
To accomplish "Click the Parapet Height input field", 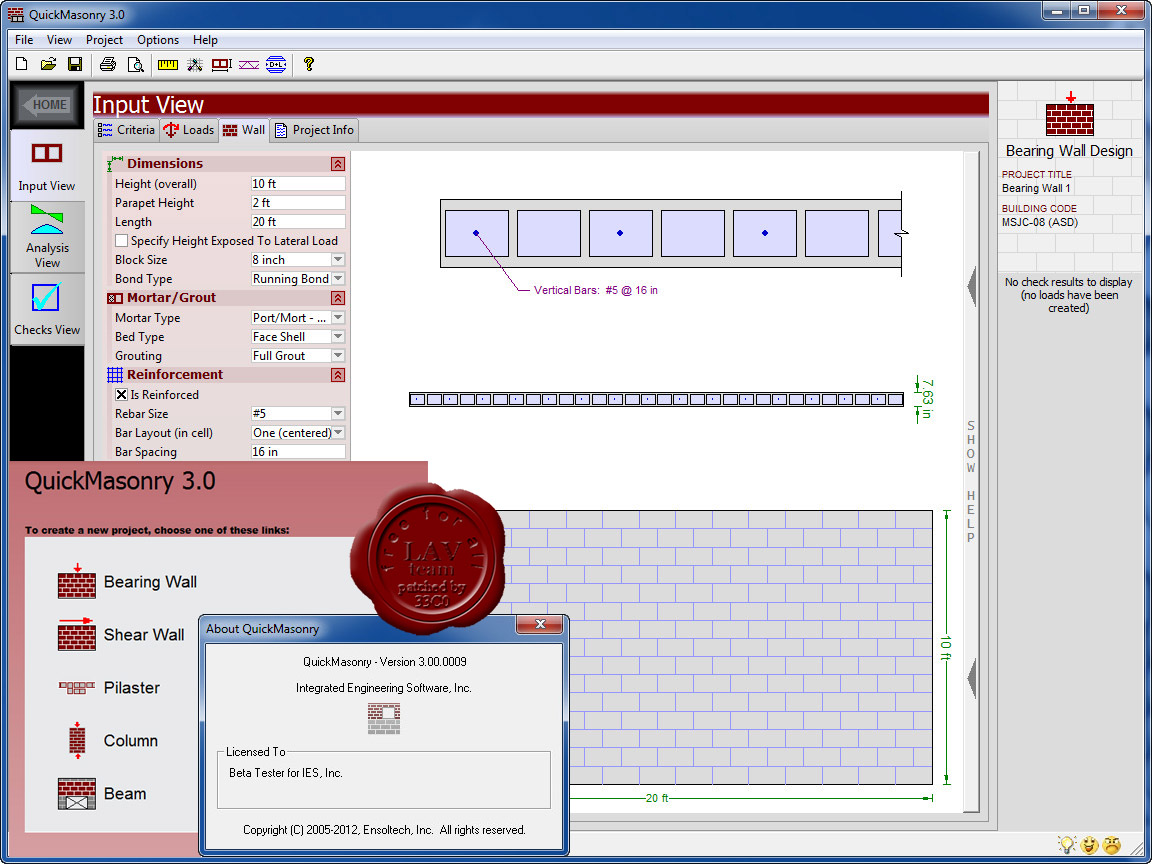I will [298, 203].
